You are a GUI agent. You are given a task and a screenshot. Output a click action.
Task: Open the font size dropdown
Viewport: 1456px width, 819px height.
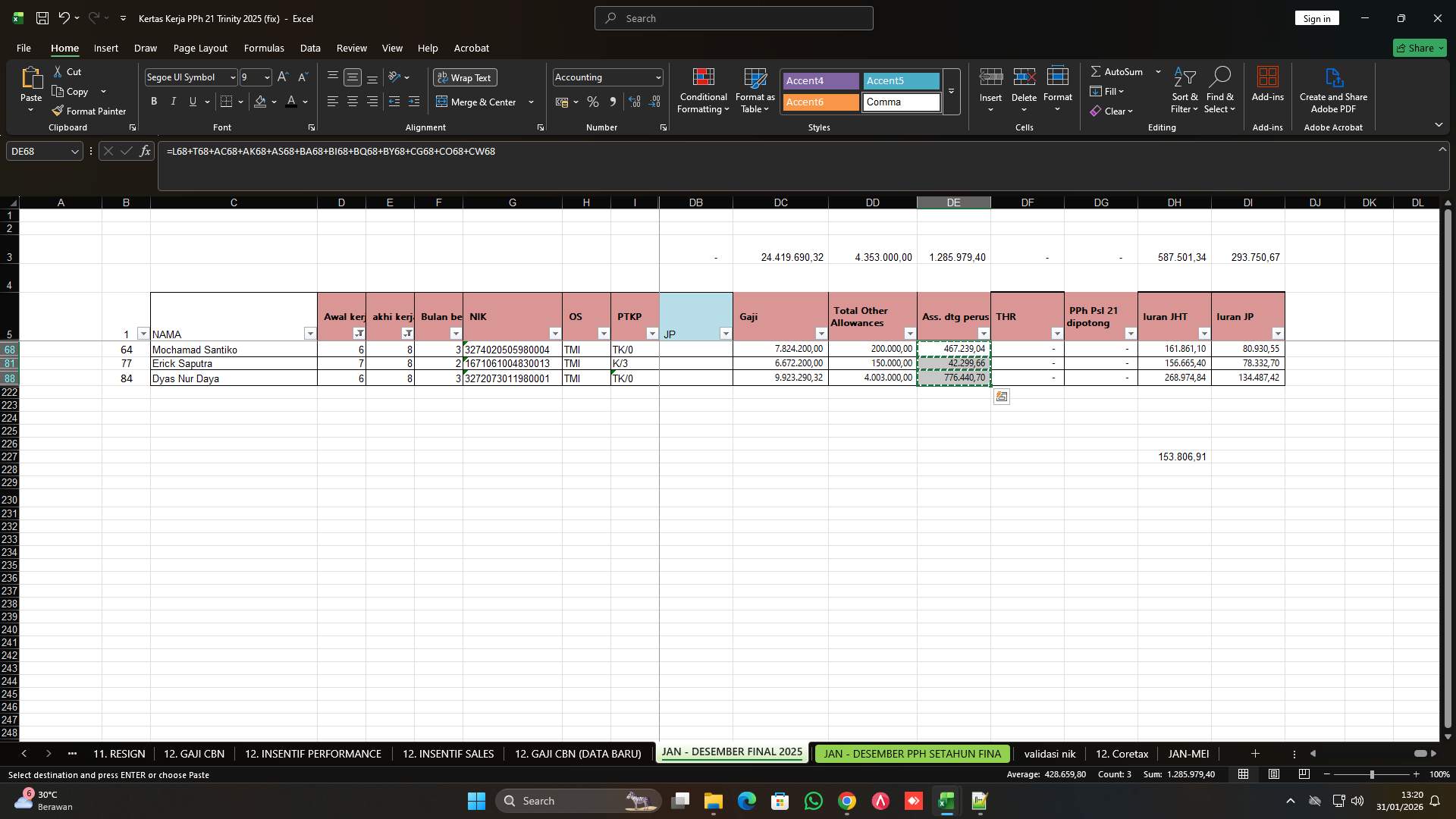pos(266,77)
